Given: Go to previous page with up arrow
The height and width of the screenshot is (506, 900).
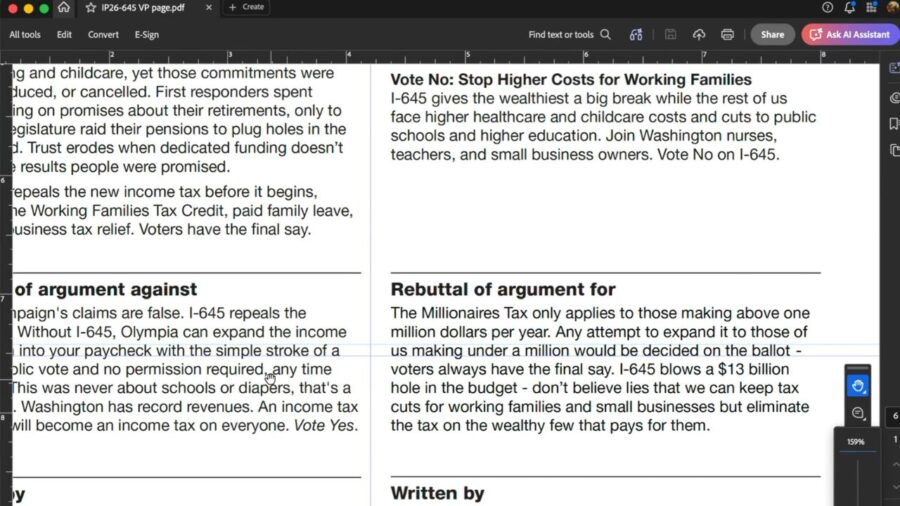Looking at the screenshot, I should pyautogui.click(x=895, y=465).
